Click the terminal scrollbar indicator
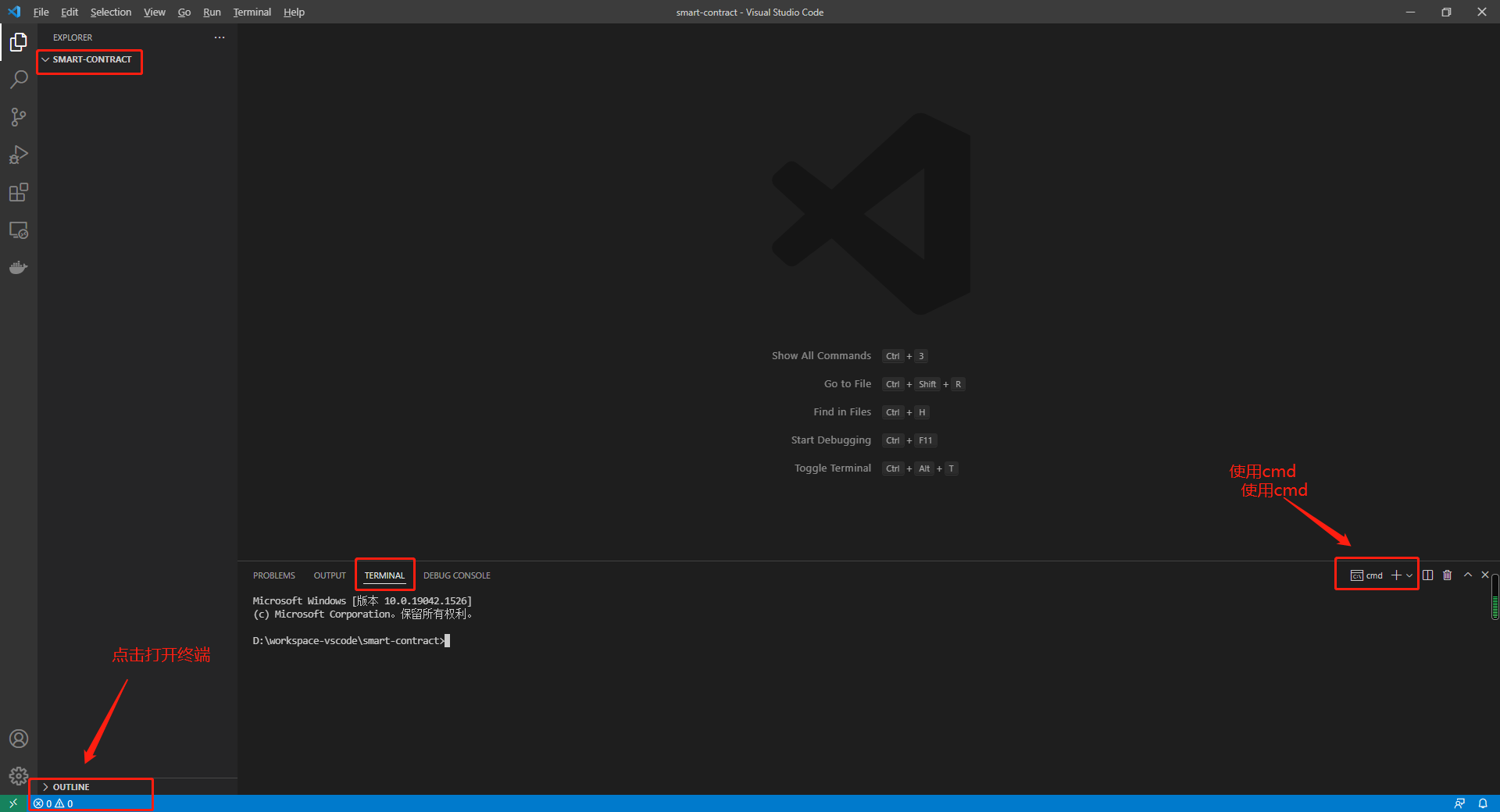1500x812 pixels. [x=1495, y=597]
